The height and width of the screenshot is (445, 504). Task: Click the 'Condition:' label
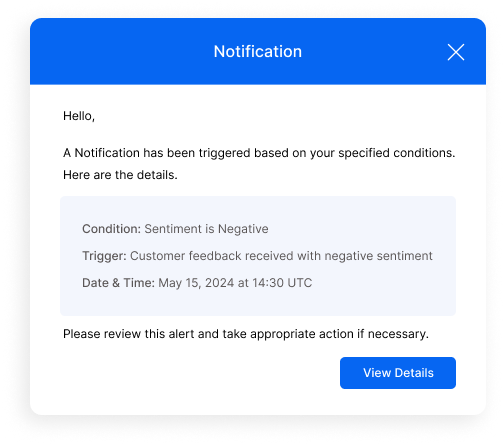pyautogui.click(x=112, y=229)
